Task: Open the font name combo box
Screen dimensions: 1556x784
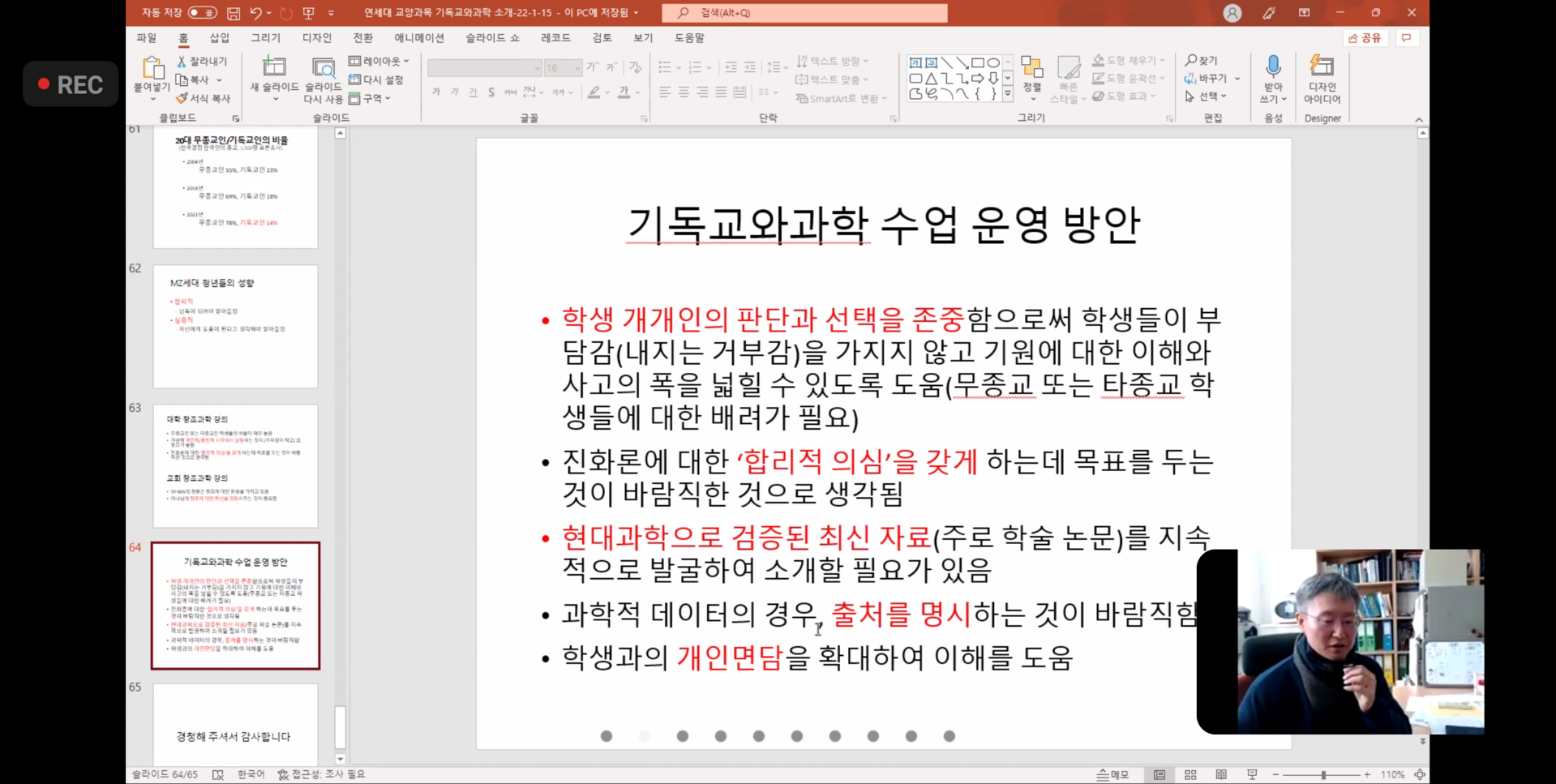Action: coord(484,68)
